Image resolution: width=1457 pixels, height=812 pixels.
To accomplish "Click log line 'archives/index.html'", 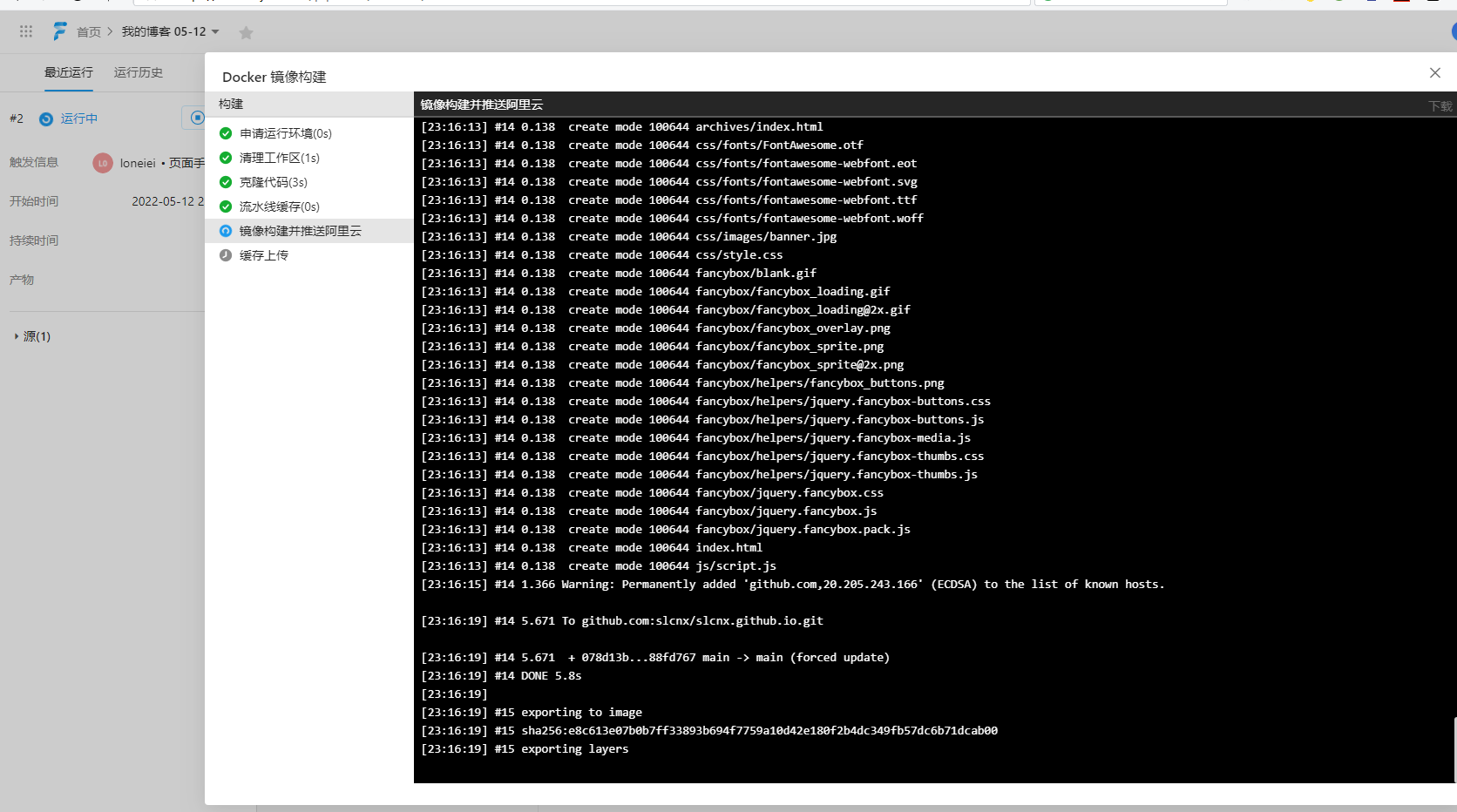I will [x=622, y=127].
